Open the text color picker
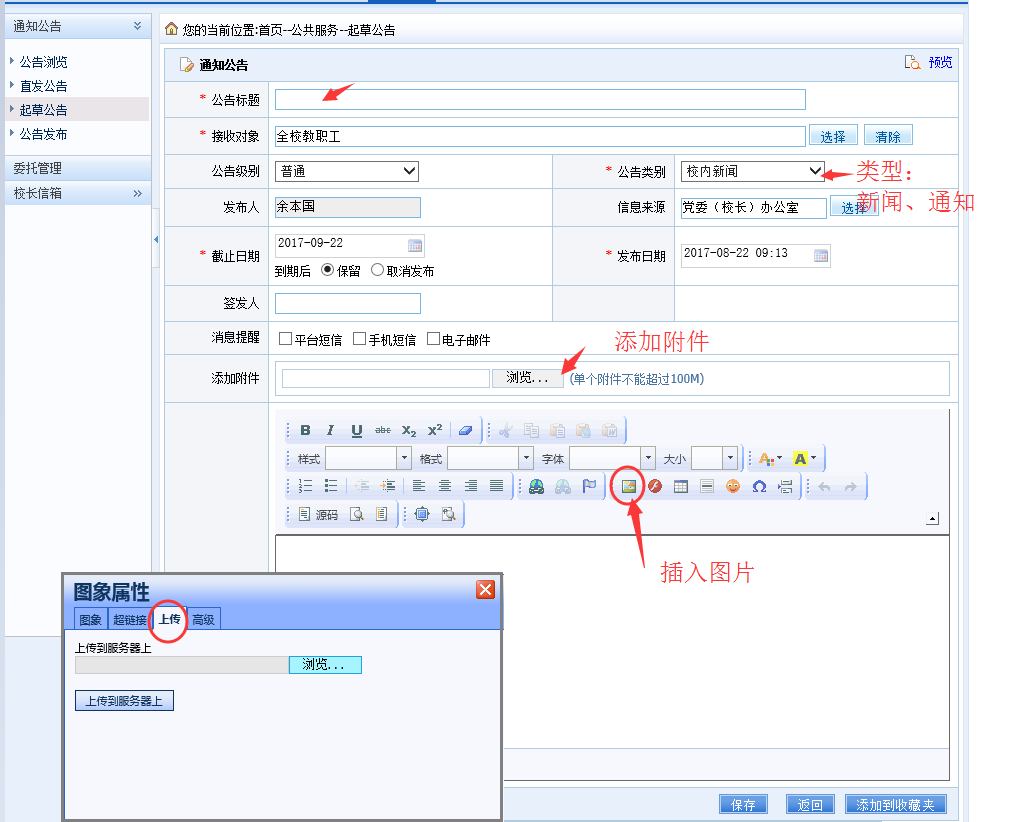The width and height of the screenshot is (1030, 822). 771,458
